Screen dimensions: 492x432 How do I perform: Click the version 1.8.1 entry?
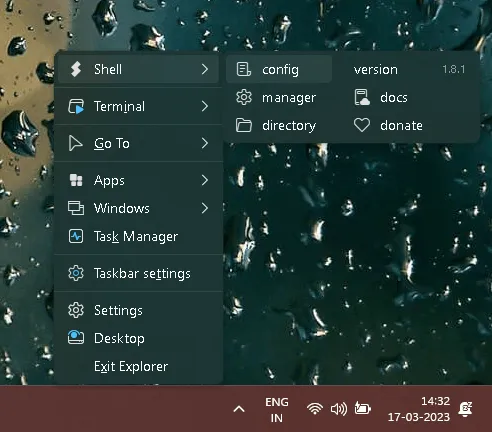pos(409,69)
